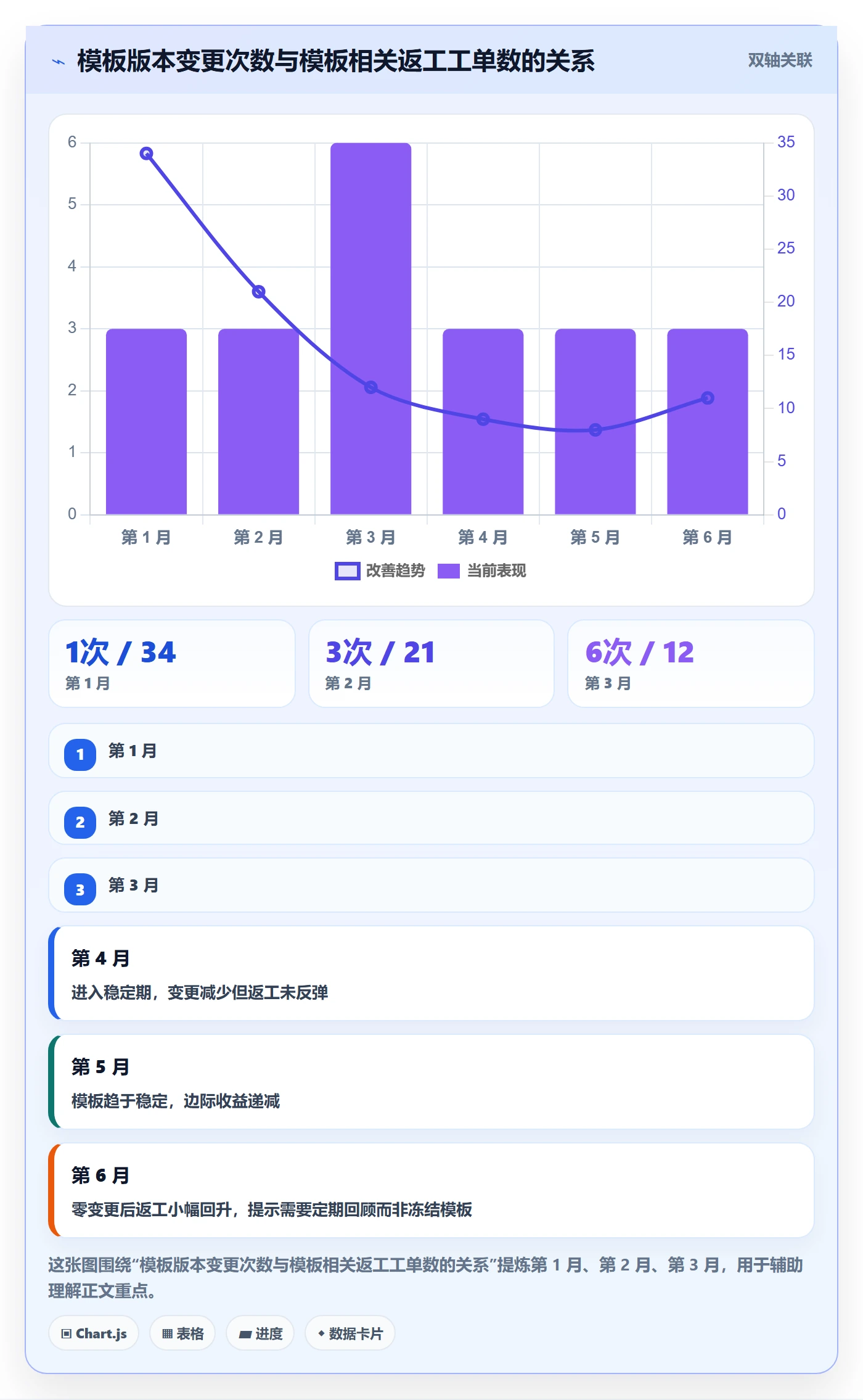Image resolution: width=863 pixels, height=1400 pixels.
Task: Click the line point above 第 2 月
Action: [x=259, y=292]
